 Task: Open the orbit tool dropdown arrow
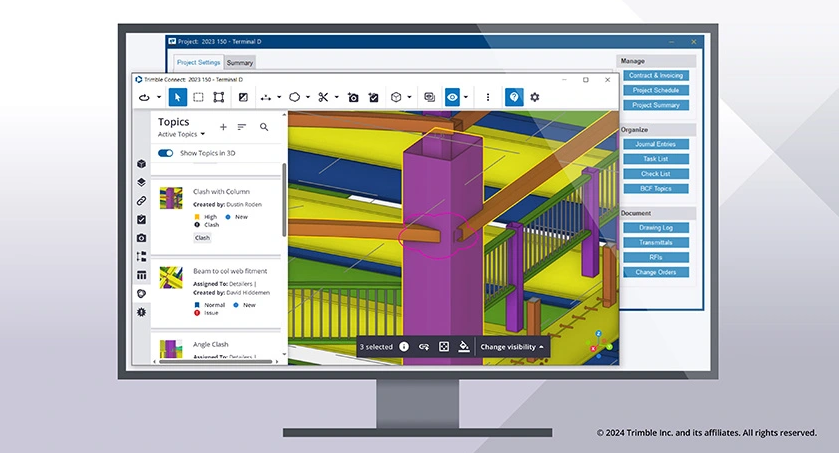[159, 97]
